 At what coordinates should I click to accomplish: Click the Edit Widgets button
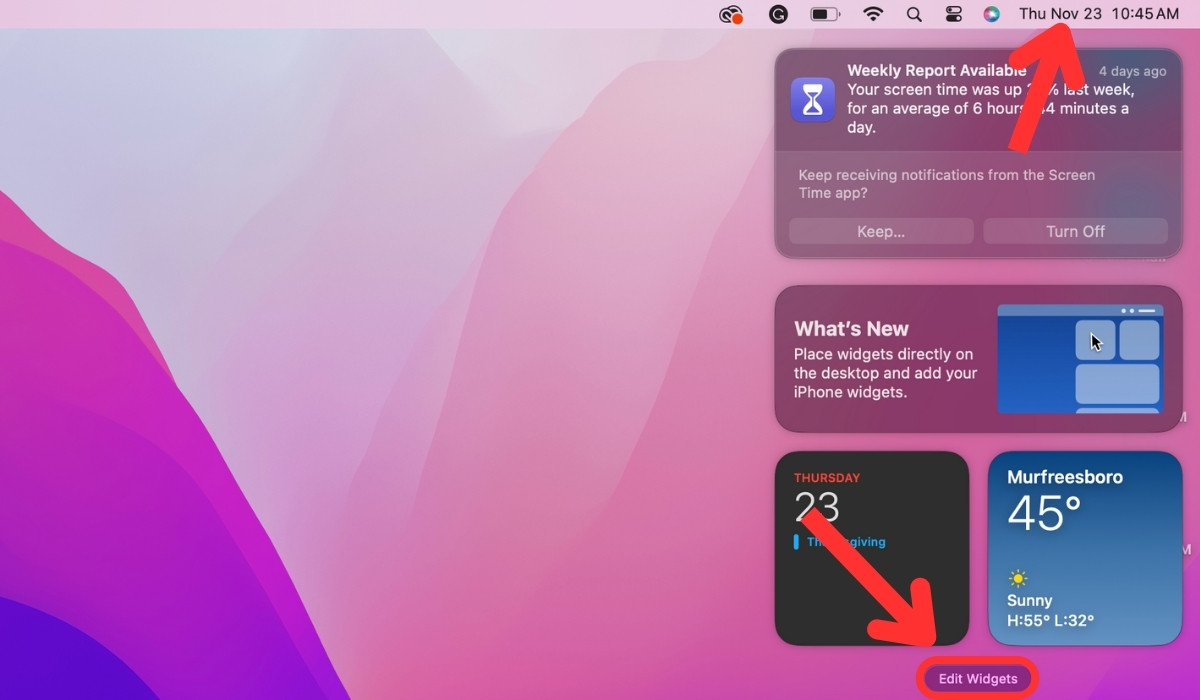click(977, 677)
